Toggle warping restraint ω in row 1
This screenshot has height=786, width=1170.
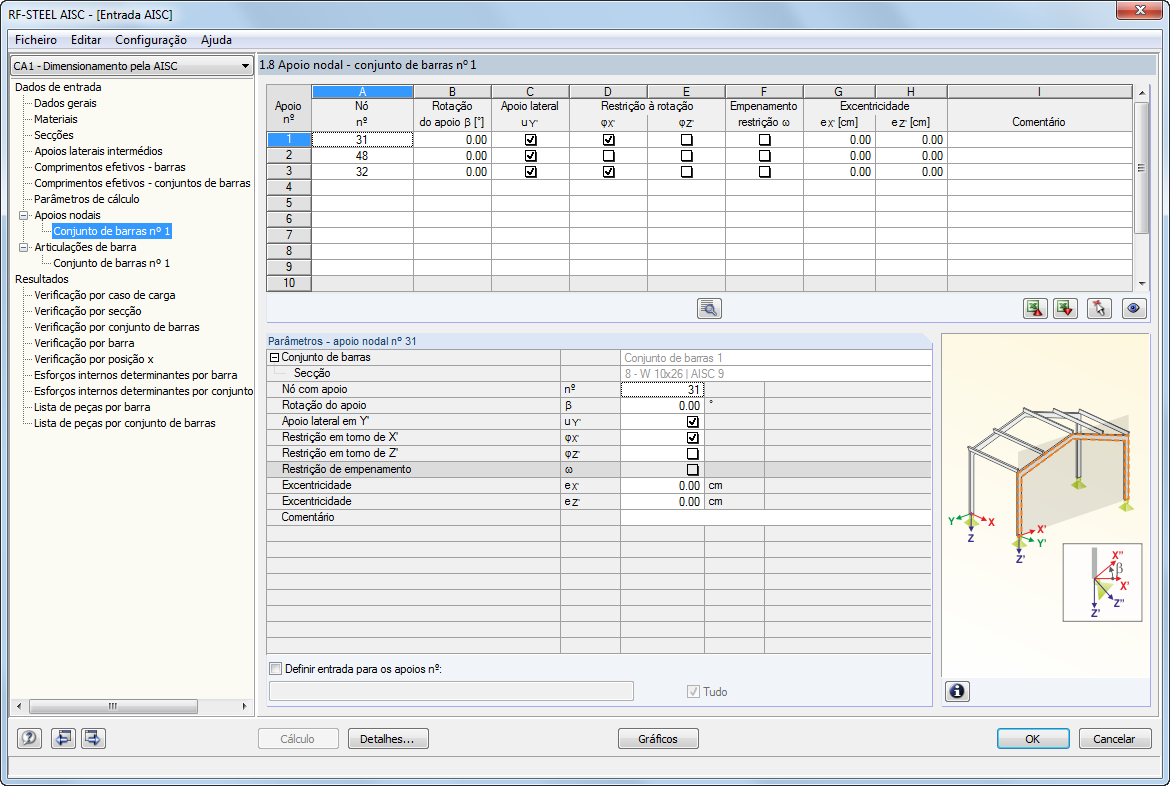(764, 140)
